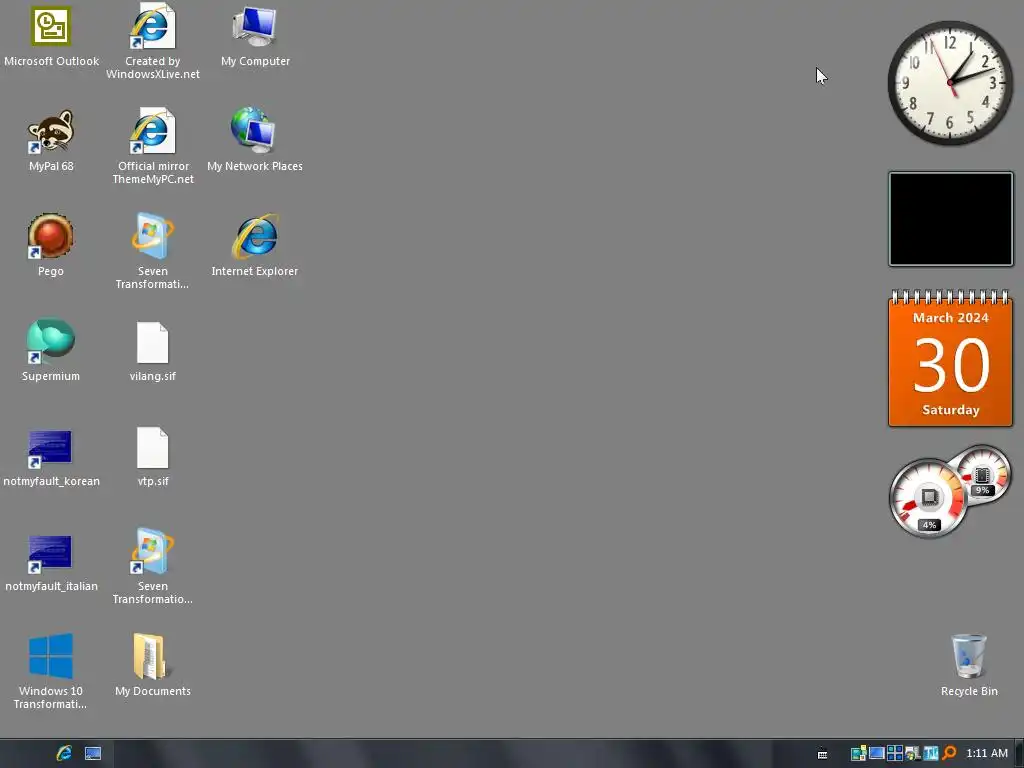Click the printer-like tray icon with Windows flag
Screen dimensions: 1024x768
point(913,754)
